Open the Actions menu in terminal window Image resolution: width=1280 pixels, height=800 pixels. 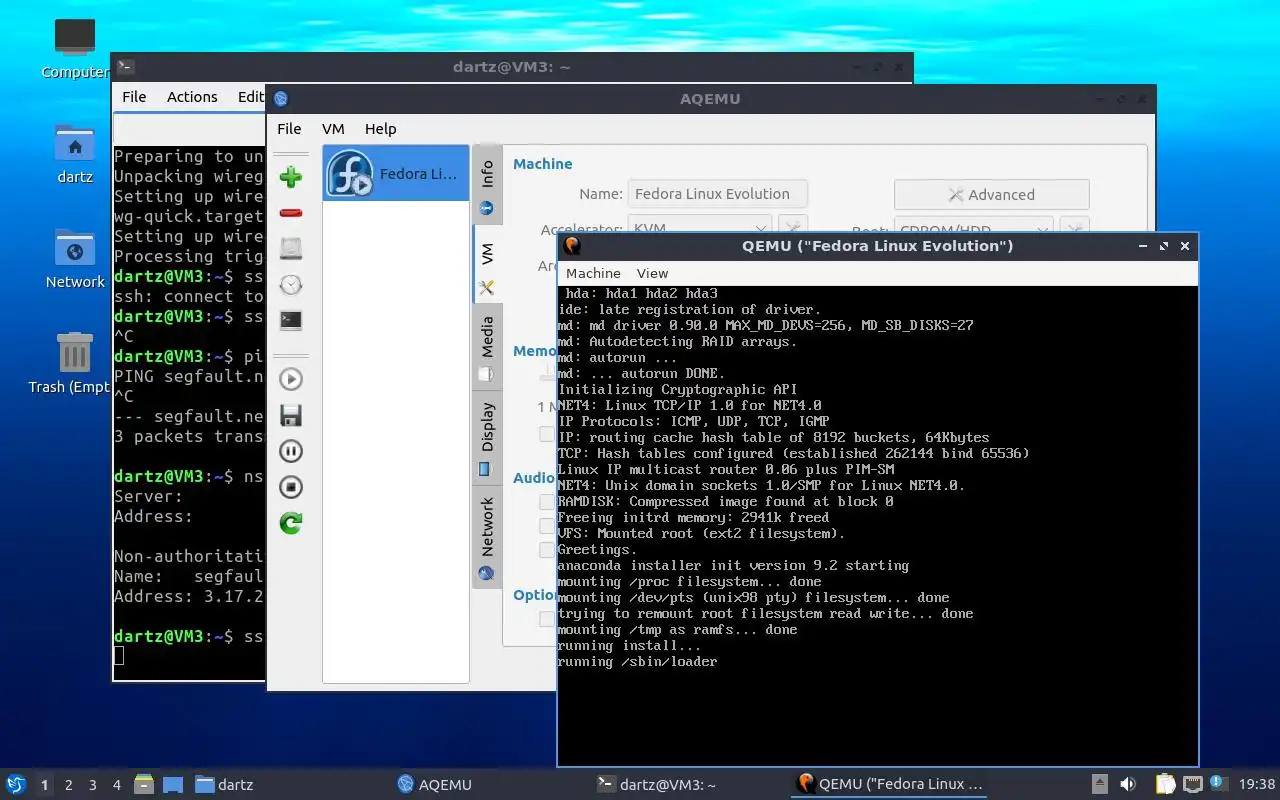click(192, 97)
